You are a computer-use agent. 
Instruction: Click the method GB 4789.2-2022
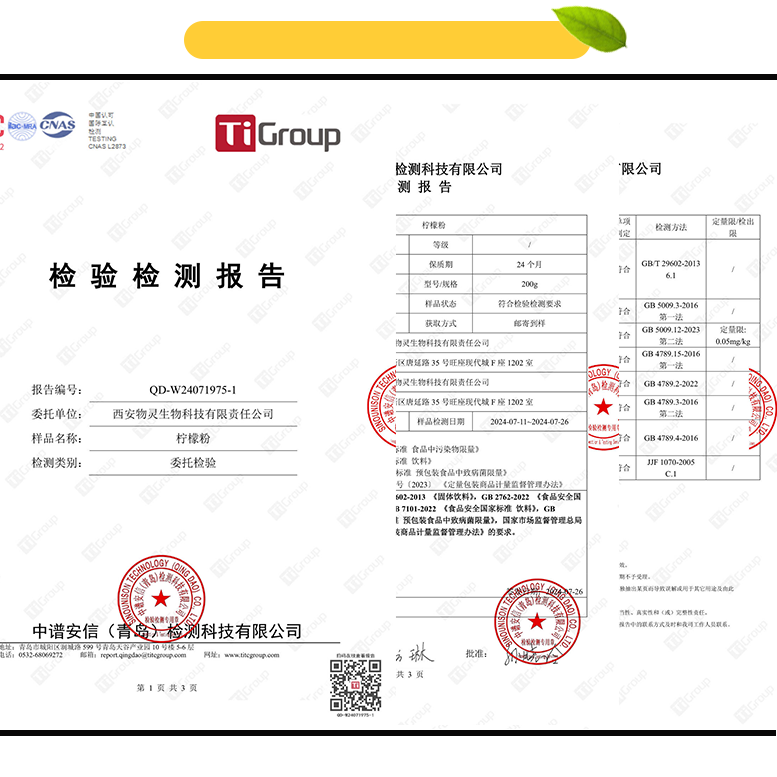point(671,384)
